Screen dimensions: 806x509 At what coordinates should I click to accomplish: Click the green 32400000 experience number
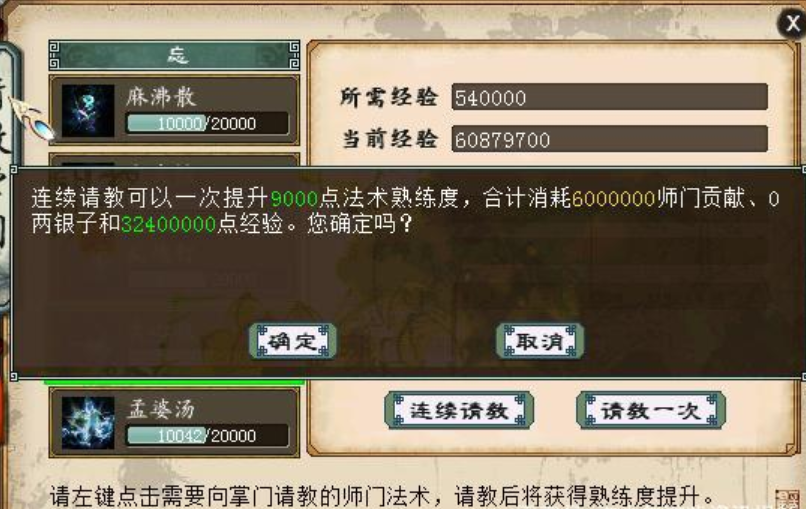tap(168, 224)
